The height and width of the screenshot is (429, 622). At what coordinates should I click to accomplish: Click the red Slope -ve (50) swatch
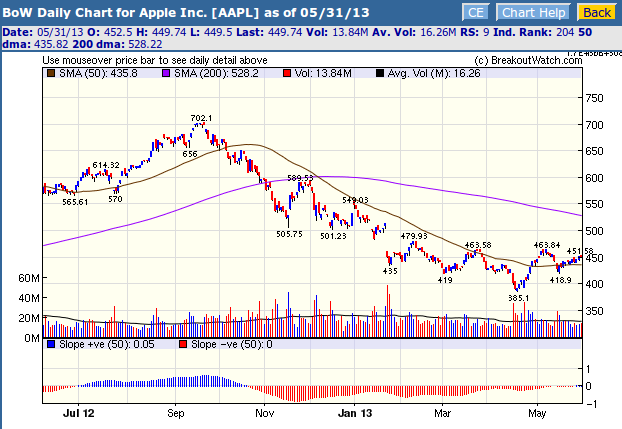tap(183, 344)
